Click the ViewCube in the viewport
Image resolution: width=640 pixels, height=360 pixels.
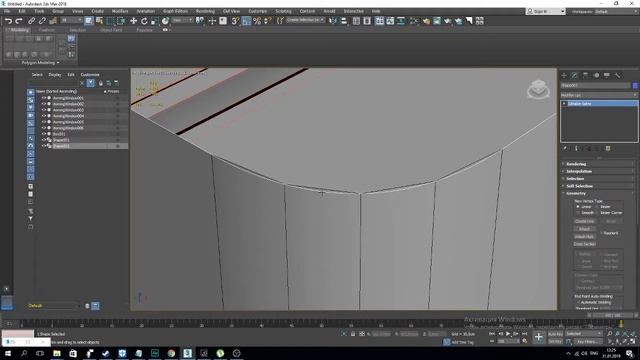[538, 89]
